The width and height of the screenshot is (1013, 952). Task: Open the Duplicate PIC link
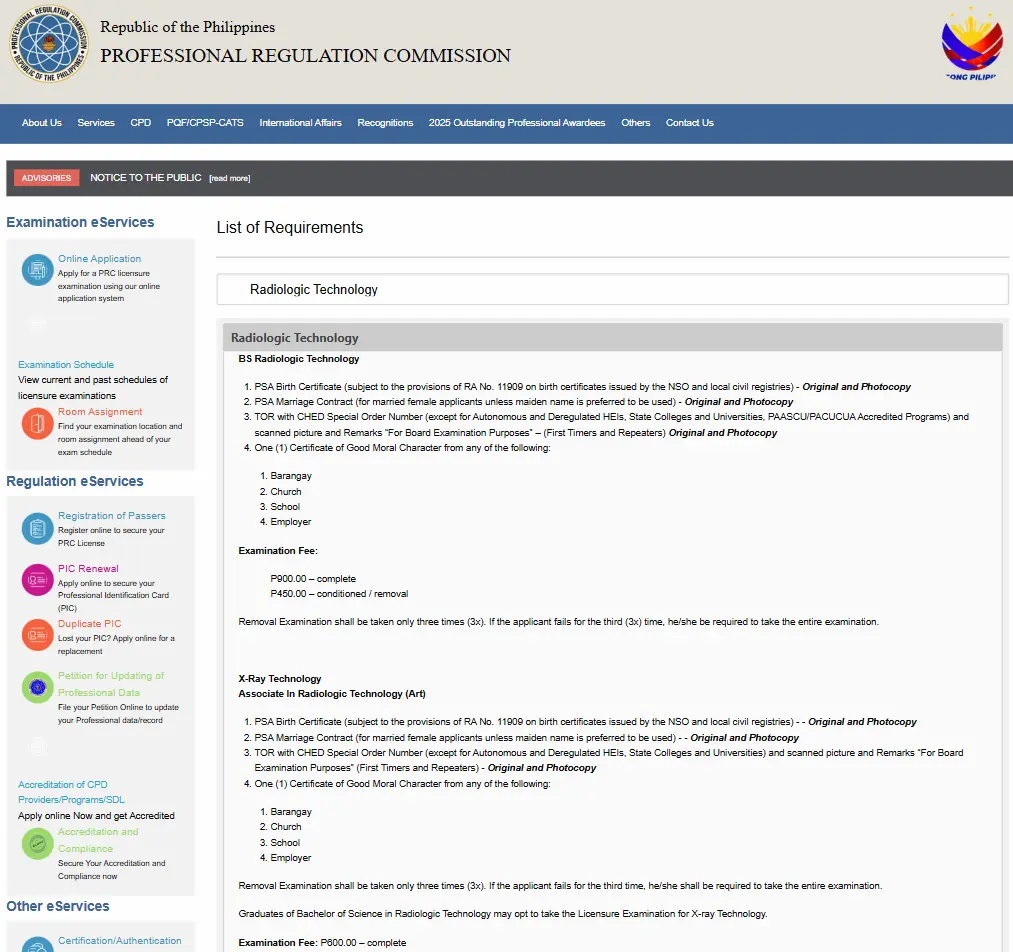click(90, 623)
